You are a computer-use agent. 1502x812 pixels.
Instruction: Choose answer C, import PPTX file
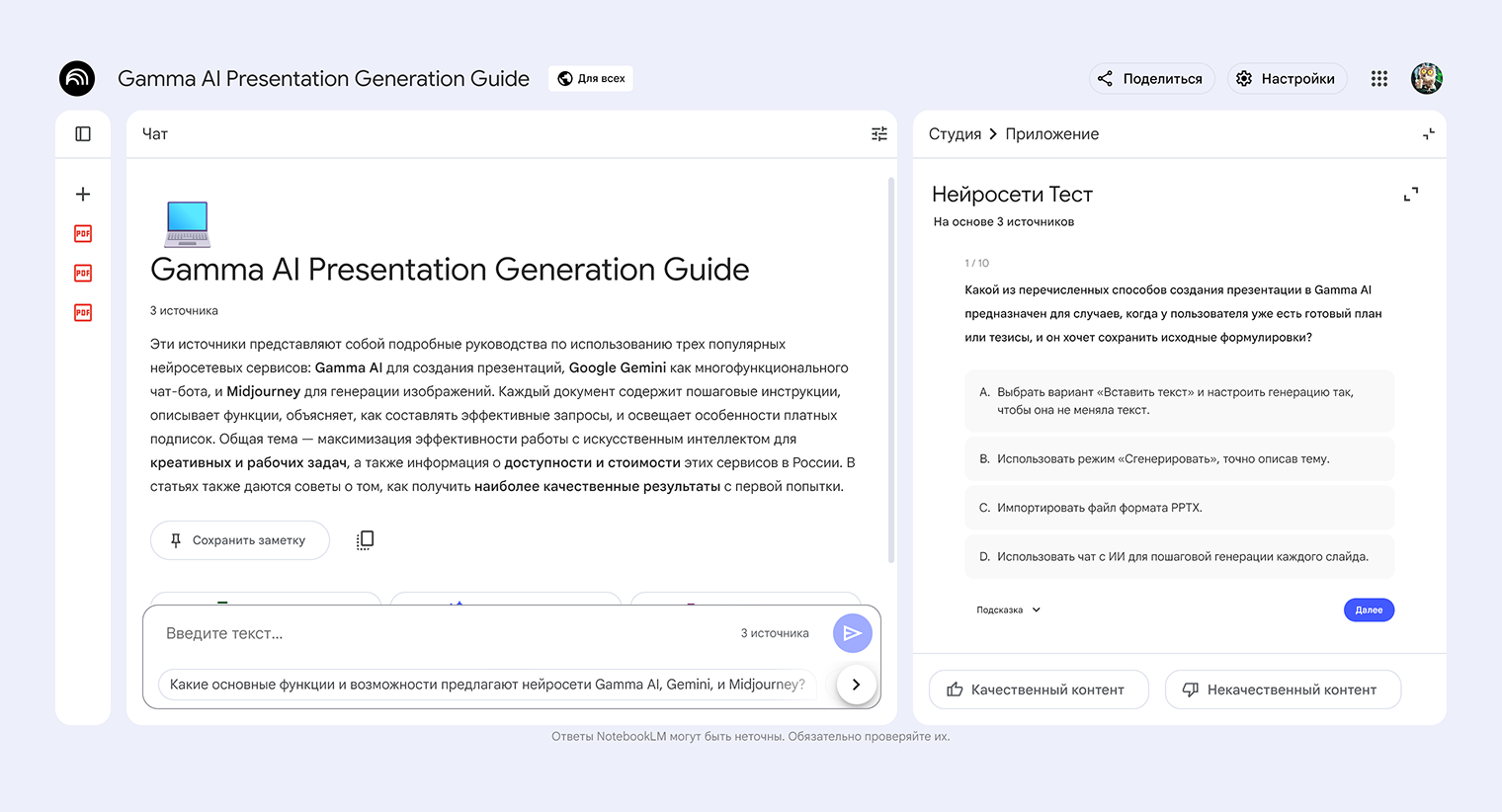click(x=1180, y=508)
